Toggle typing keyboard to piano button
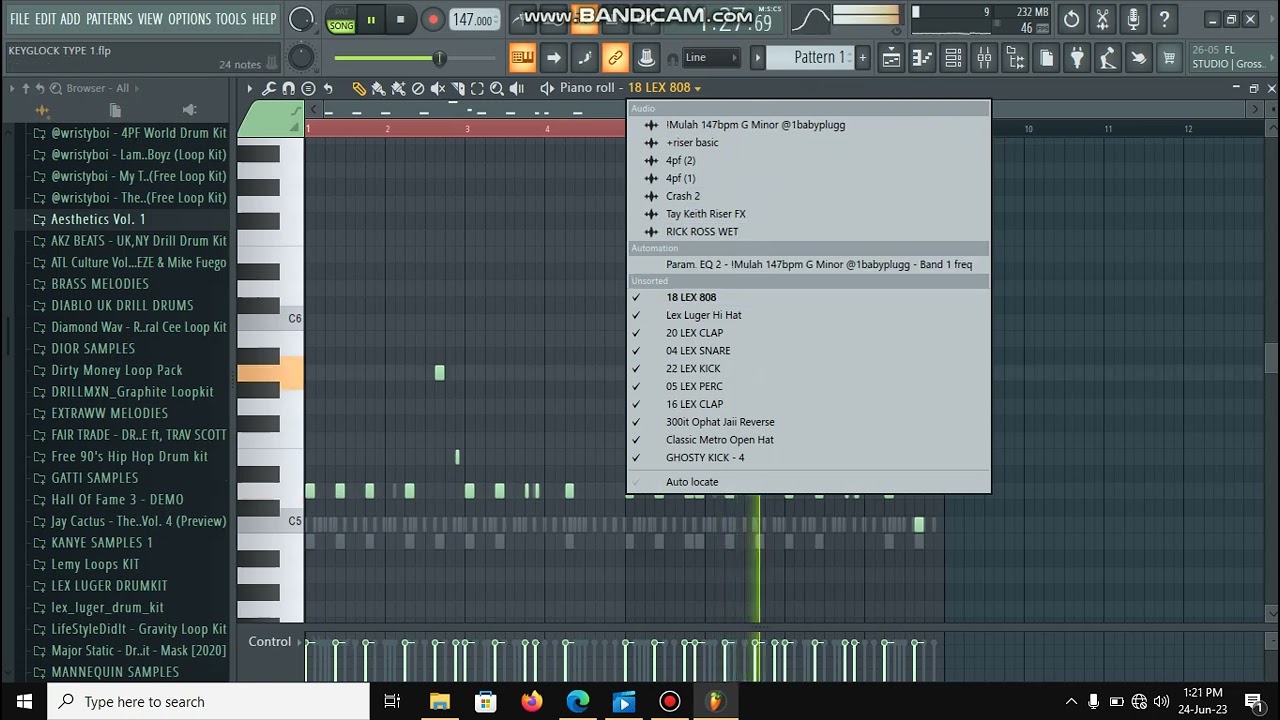1280x720 pixels. pos(522,58)
